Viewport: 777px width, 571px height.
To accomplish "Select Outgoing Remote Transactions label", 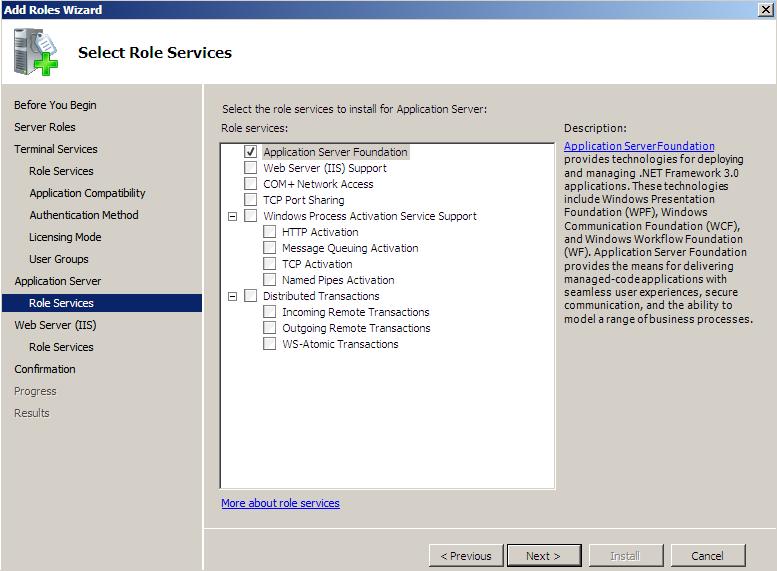I will [x=356, y=328].
